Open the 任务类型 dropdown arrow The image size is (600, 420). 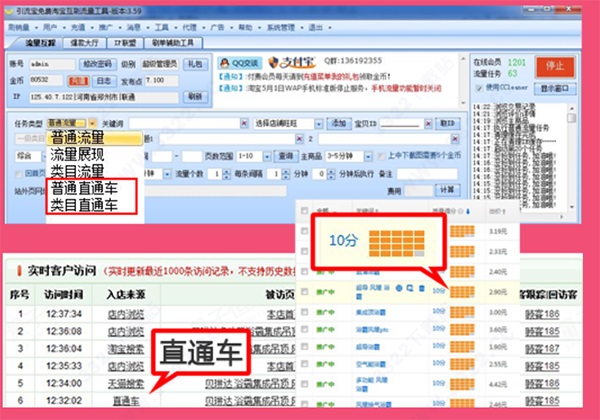[x=92, y=123]
